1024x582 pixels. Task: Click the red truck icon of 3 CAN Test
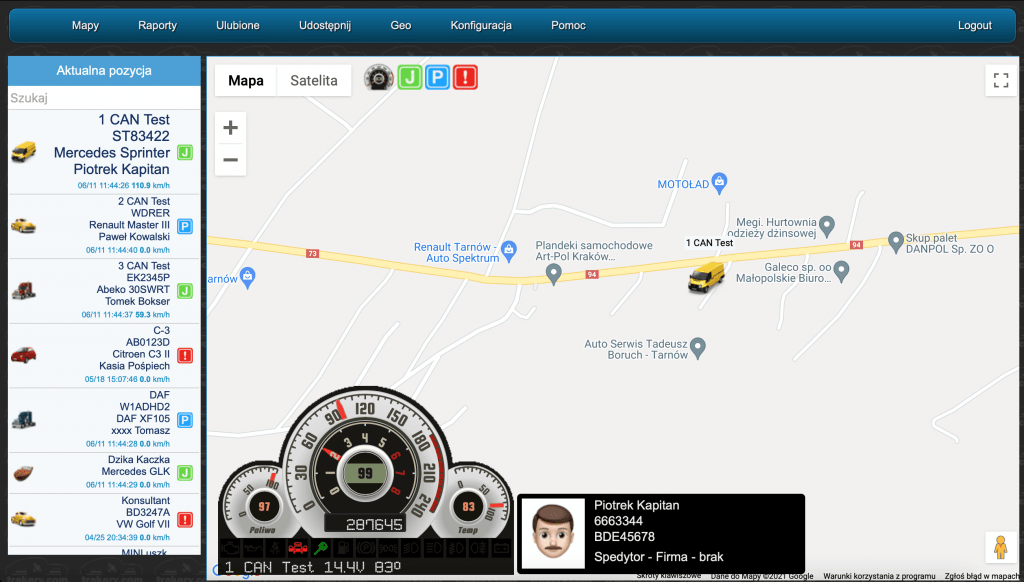tap(24, 291)
